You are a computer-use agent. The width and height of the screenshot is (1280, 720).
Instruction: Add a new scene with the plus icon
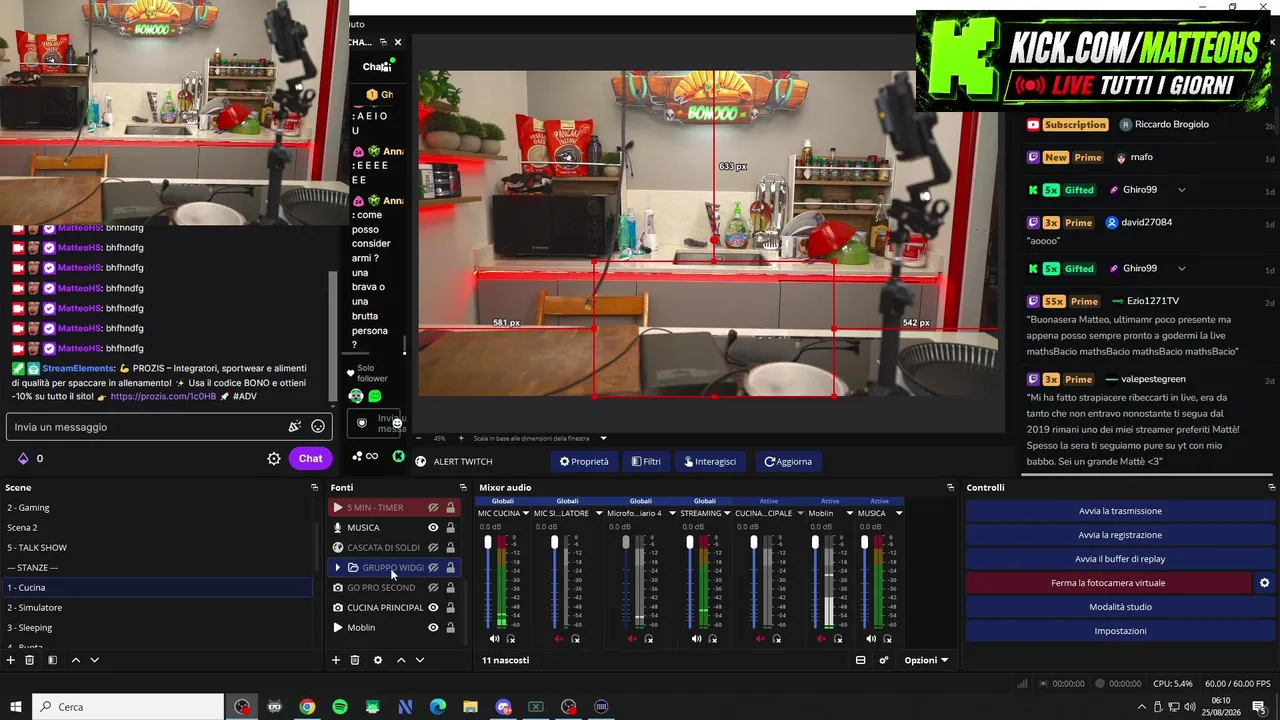[11, 660]
